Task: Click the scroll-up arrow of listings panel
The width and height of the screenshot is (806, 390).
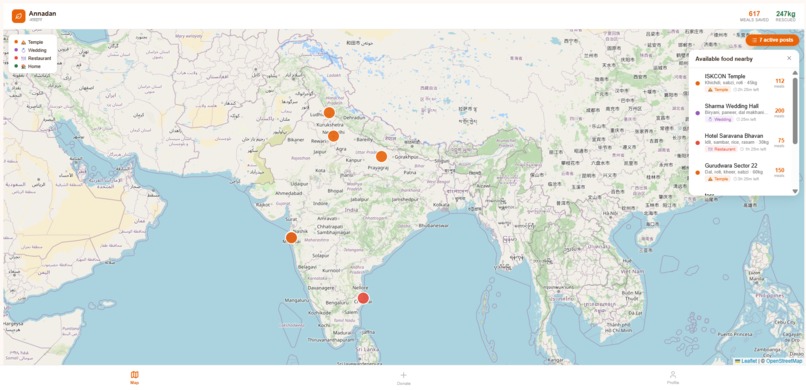Action: [795, 73]
